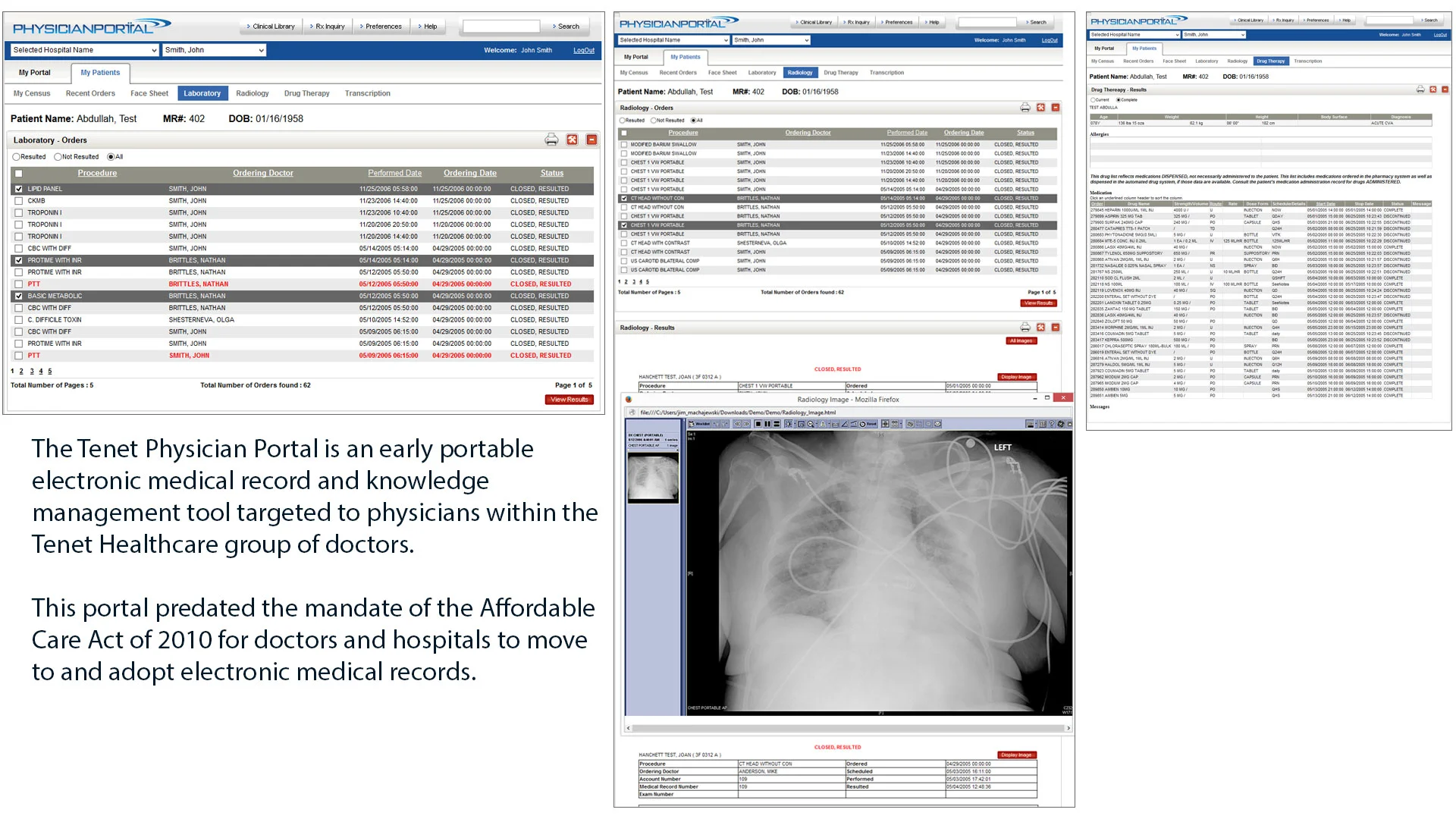Viewport: 1456px width, 819px height.
Task: Expand the layout grid dropdown arrow in viewer
Action: (x=901, y=424)
